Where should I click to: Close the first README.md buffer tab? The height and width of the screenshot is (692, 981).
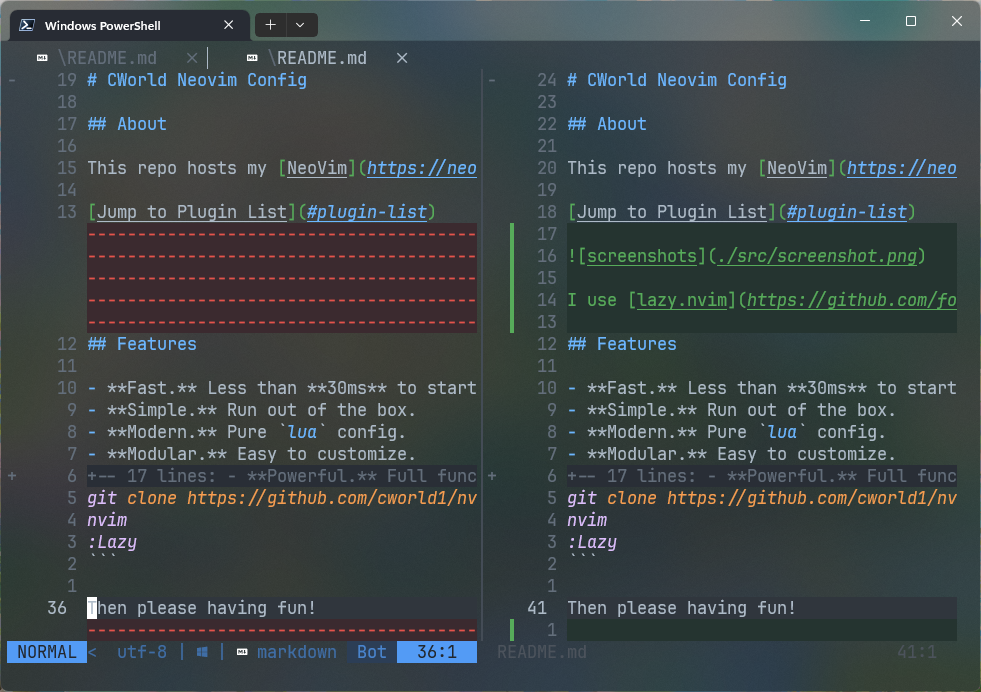click(x=192, y=58)
